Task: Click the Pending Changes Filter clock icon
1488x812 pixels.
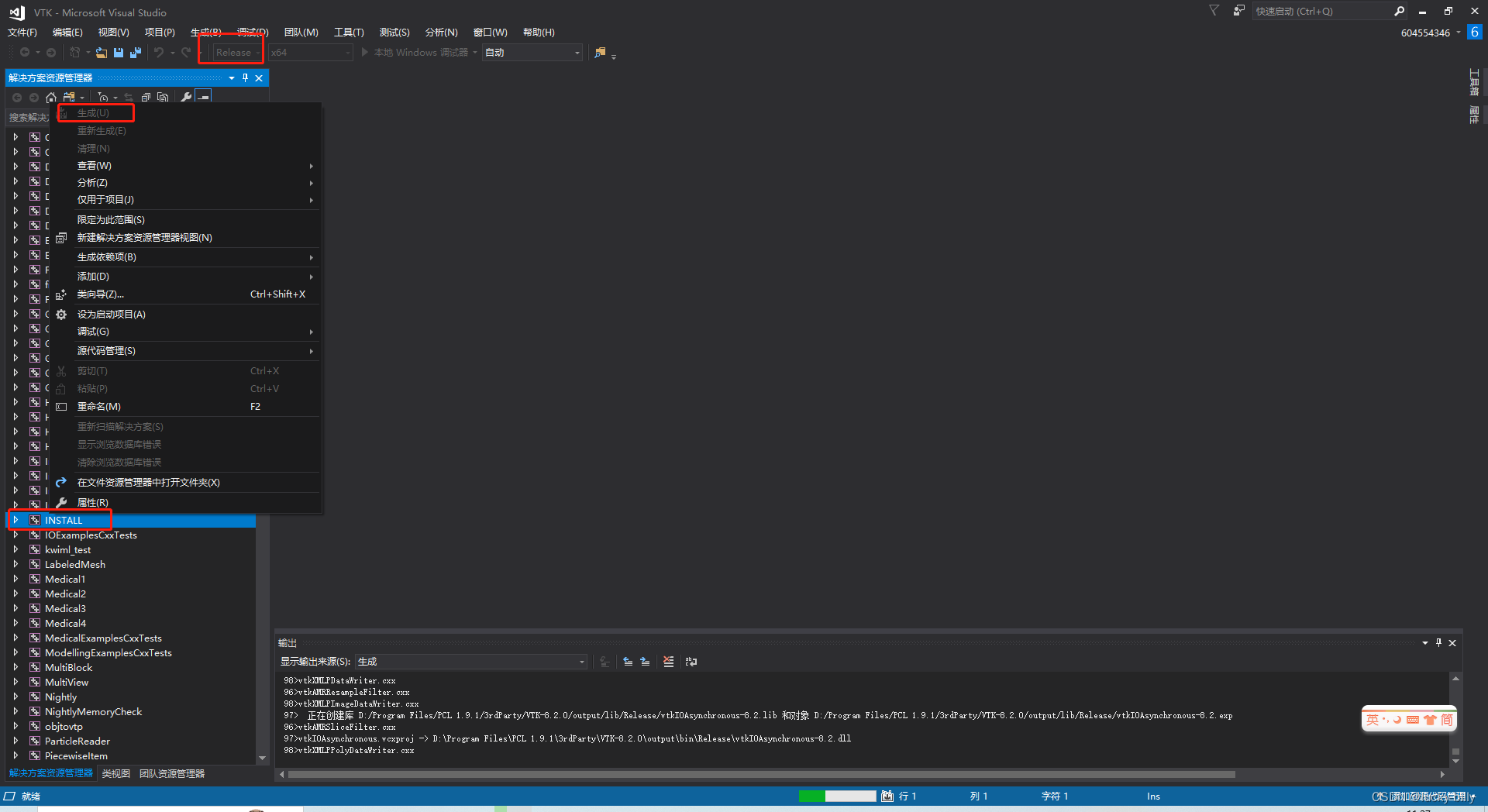Action: point(103,98)
